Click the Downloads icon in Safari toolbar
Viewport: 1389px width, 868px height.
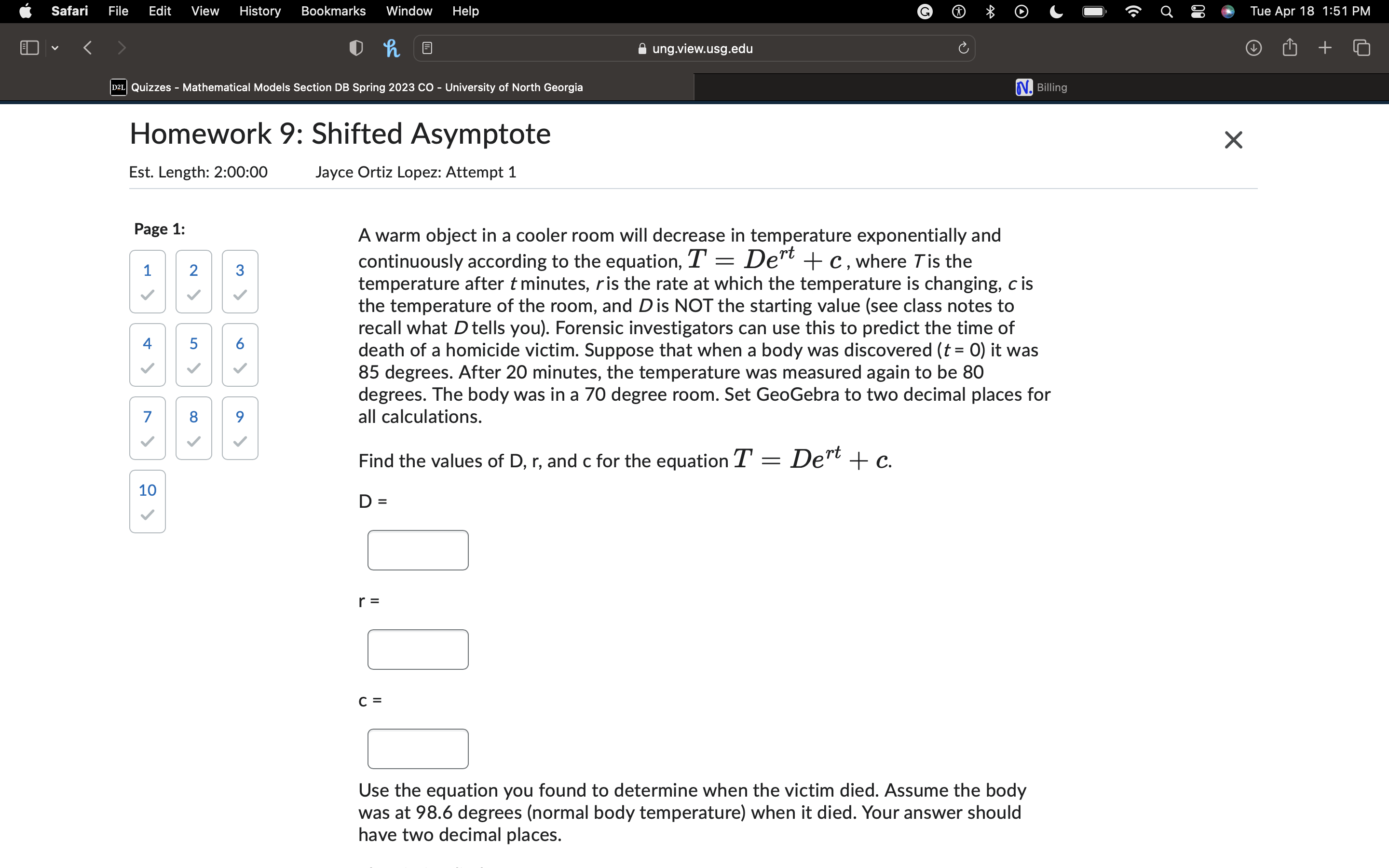point(1254,48)
